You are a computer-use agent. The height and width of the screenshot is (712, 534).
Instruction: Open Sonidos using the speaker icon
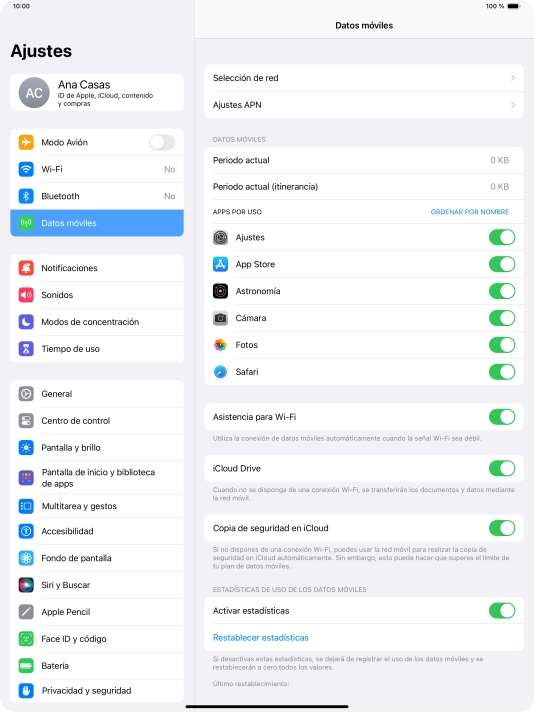pos(26,295)
